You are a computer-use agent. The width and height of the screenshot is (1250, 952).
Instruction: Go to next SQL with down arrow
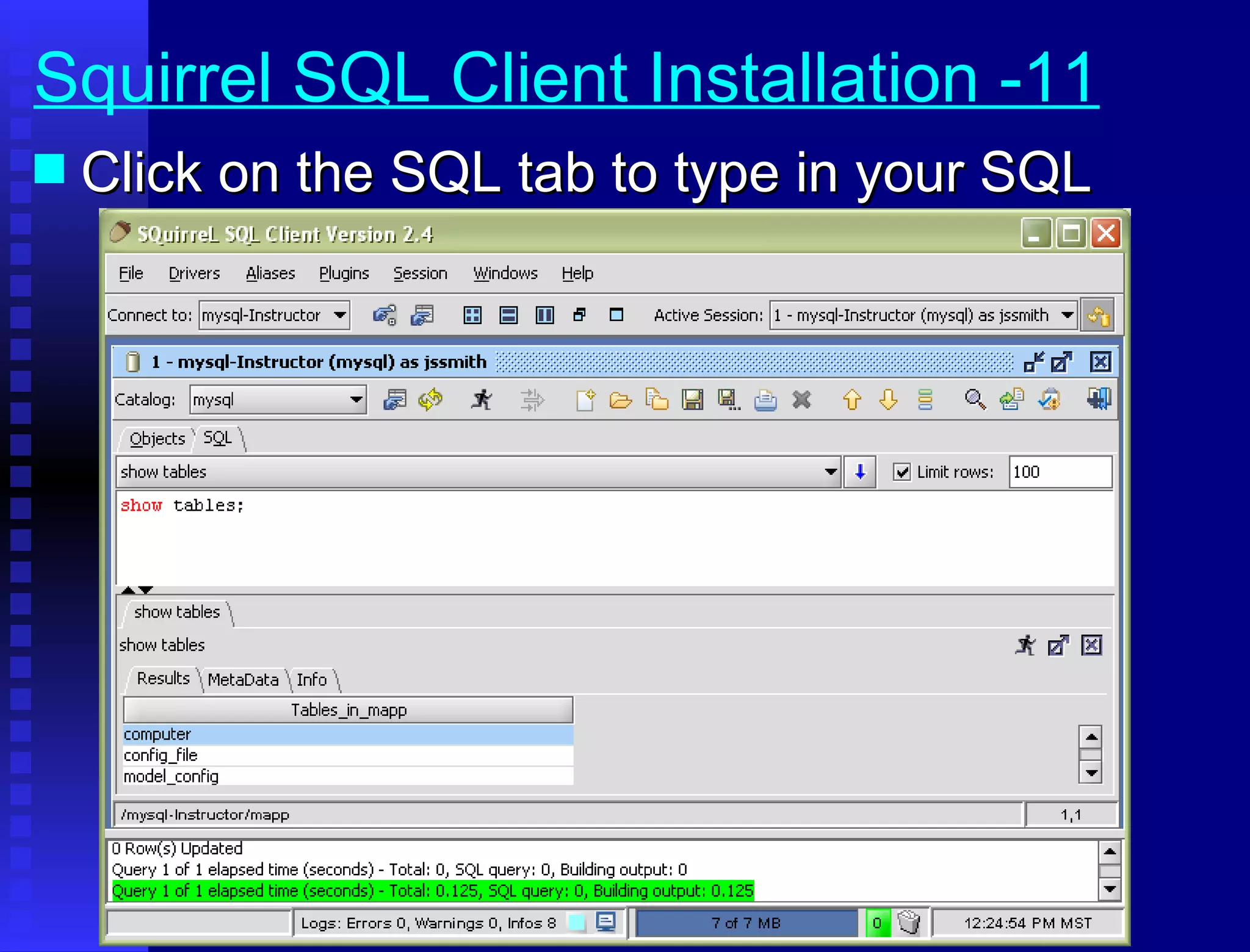(x=888, y=400)
